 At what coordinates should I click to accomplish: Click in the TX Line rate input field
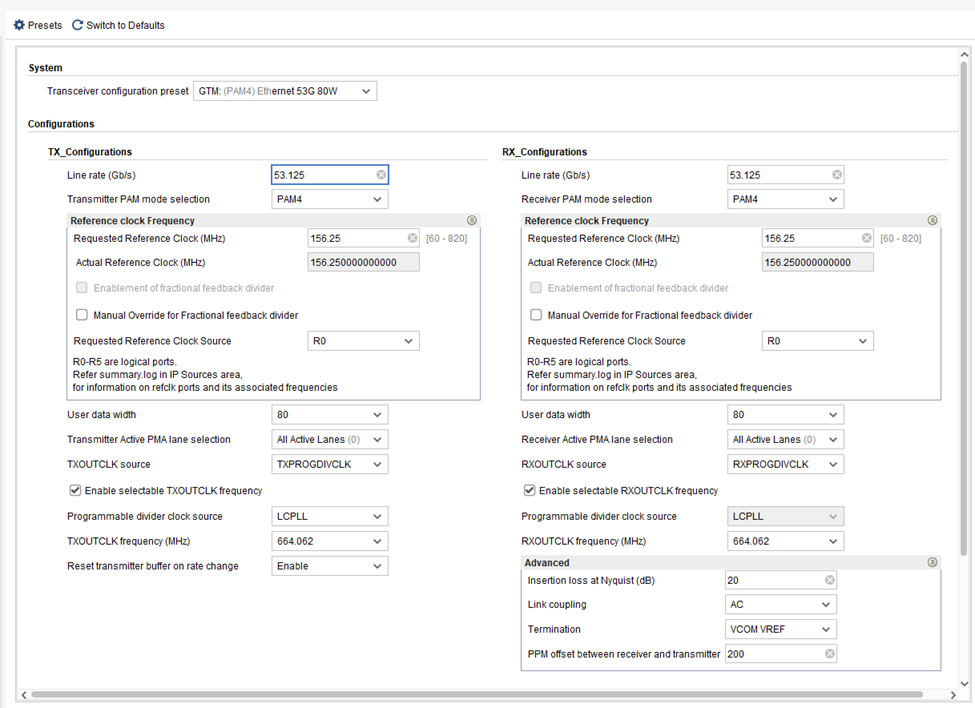pos(320,175)
